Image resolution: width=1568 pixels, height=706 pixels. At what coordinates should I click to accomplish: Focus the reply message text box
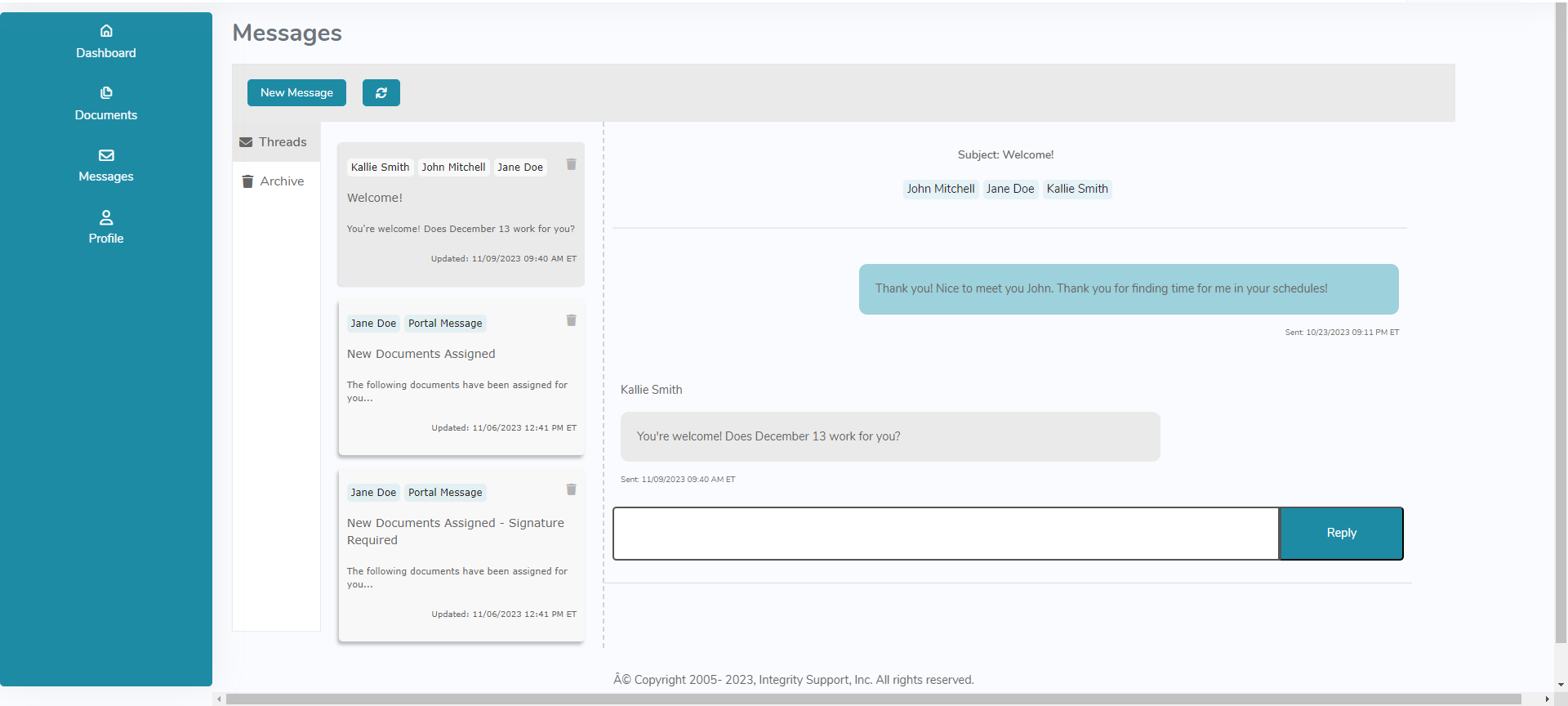pos(946,534)
